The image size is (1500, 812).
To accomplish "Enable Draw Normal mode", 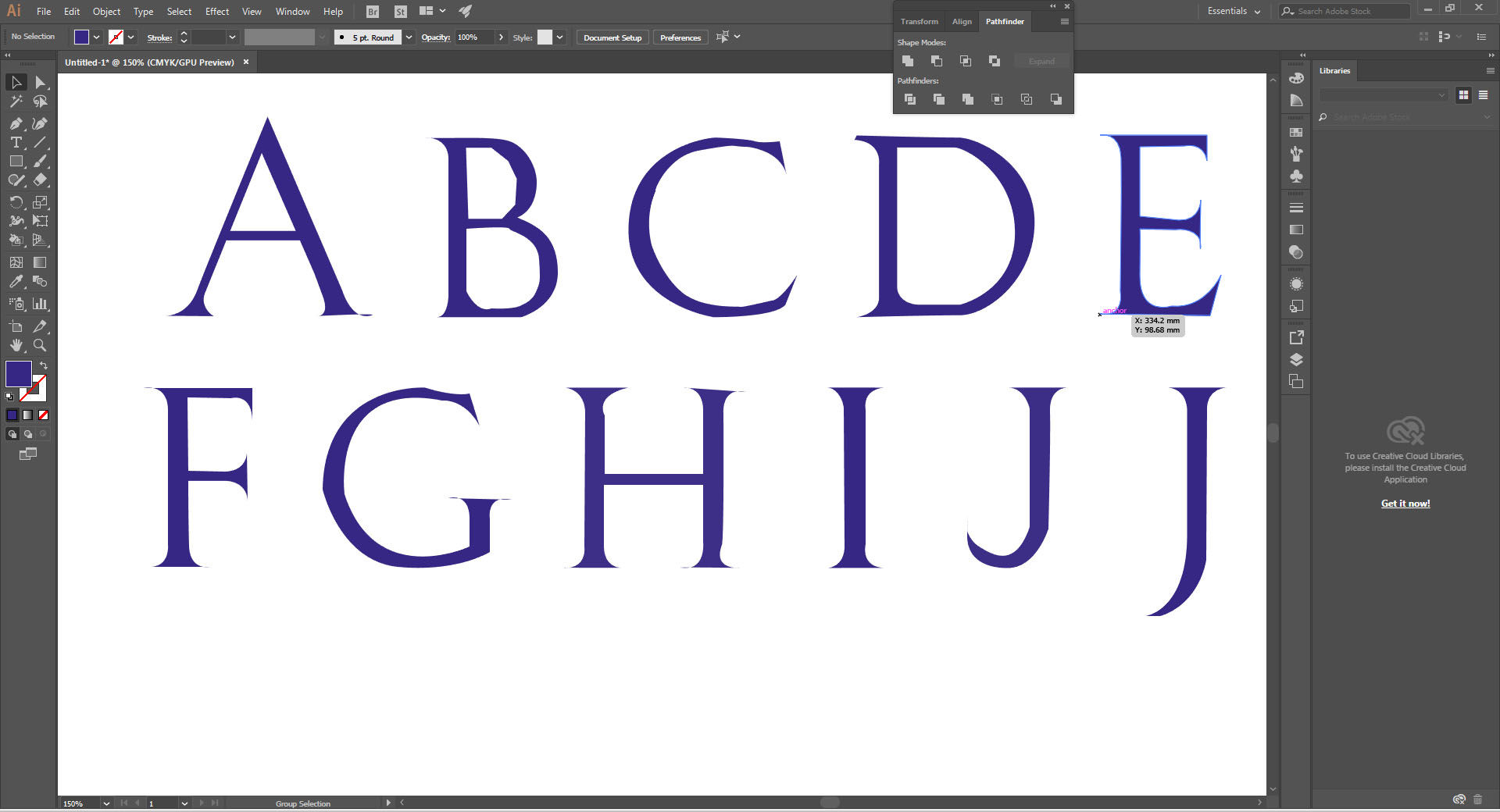I will click(12, 434).
